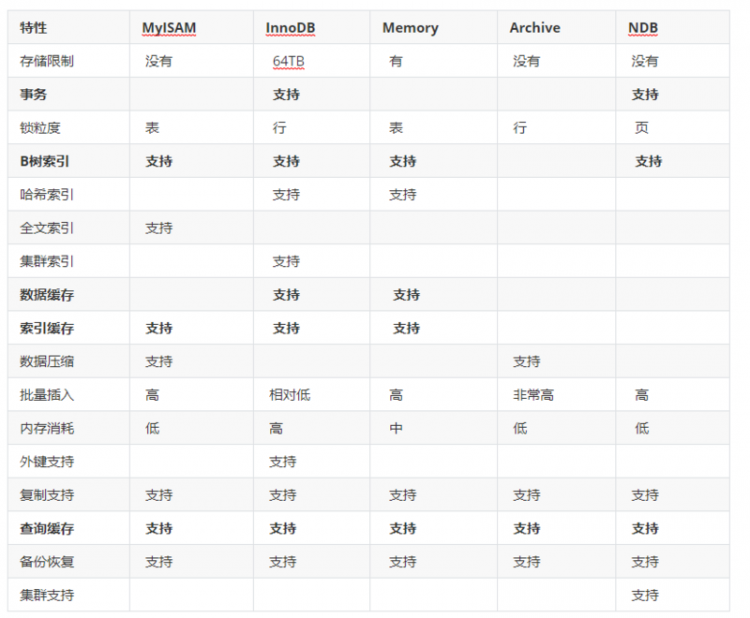
Task: Click 高 for NDB in 批量插入 row
Action: (641, 395)
